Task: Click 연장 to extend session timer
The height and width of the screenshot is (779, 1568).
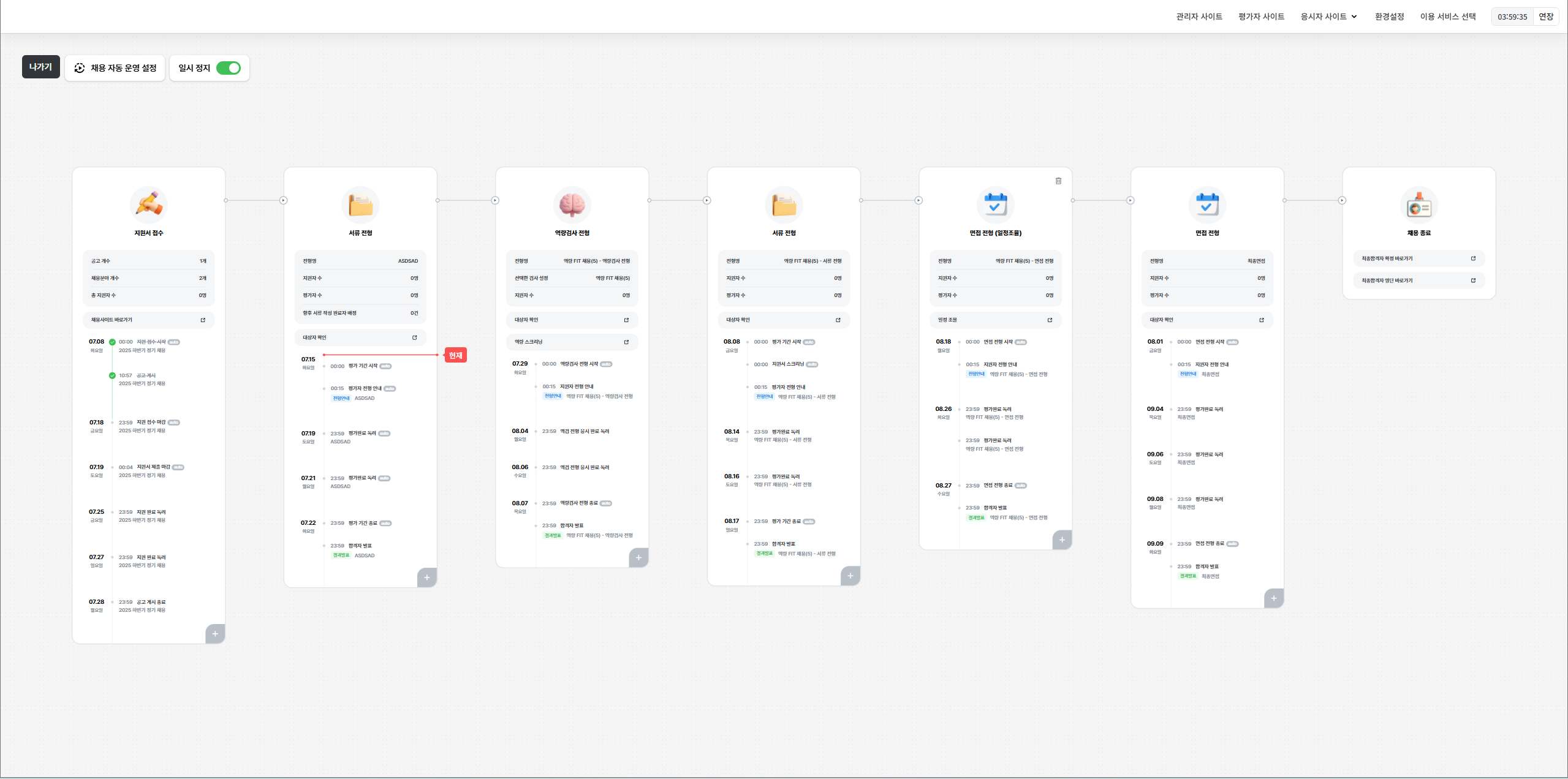Action: coord(1546,17)
